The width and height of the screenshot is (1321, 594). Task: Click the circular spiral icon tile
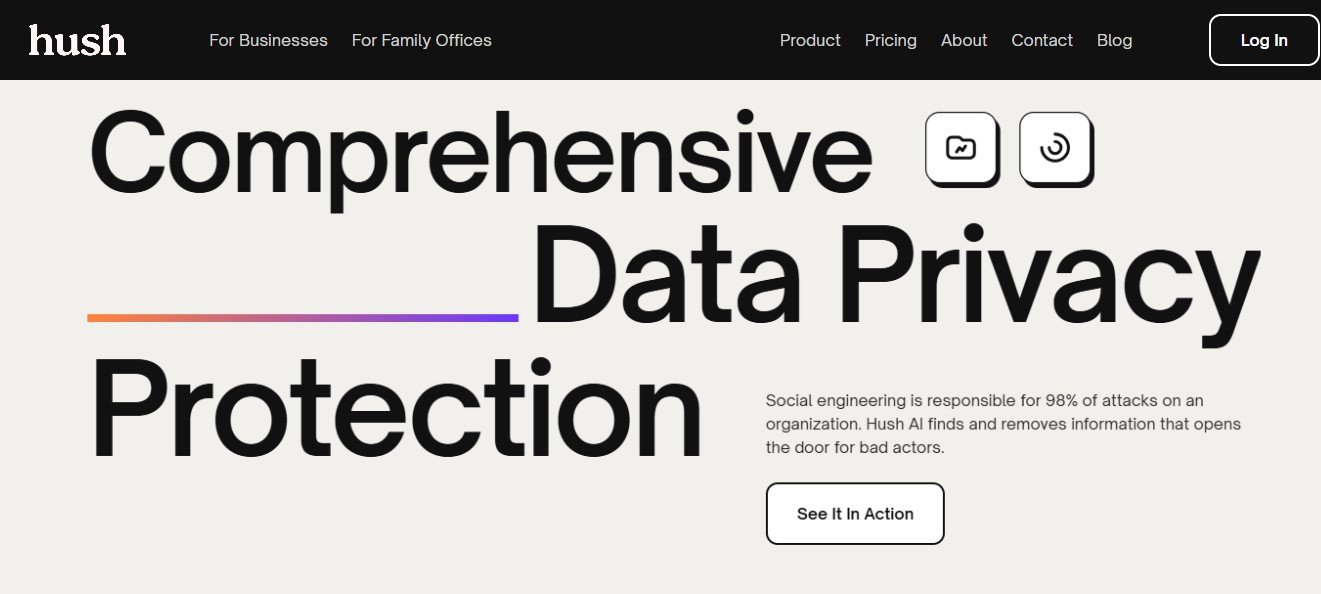[x=1055, y=148]
